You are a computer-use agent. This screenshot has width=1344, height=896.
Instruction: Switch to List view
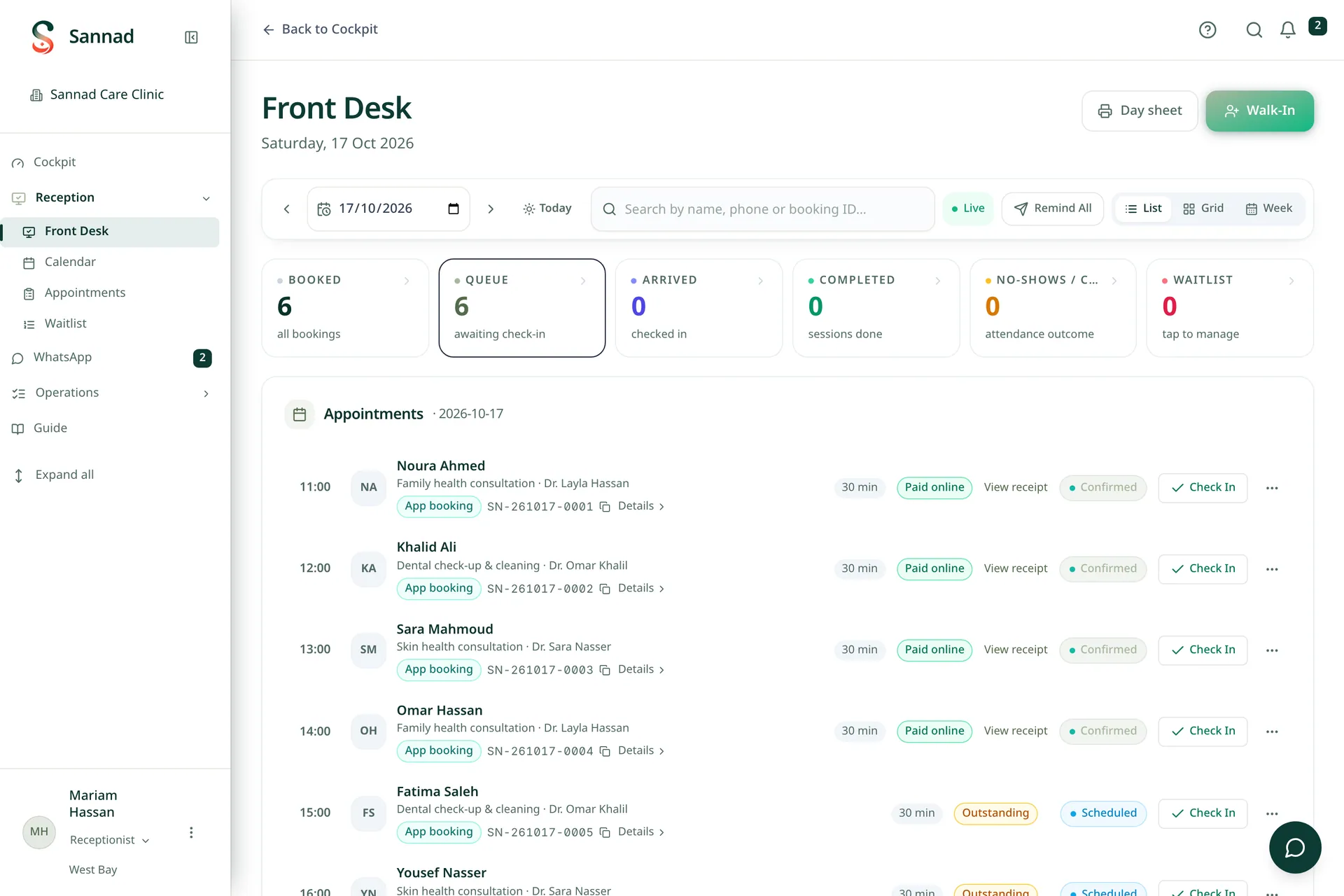click(x=1143, y=209)
